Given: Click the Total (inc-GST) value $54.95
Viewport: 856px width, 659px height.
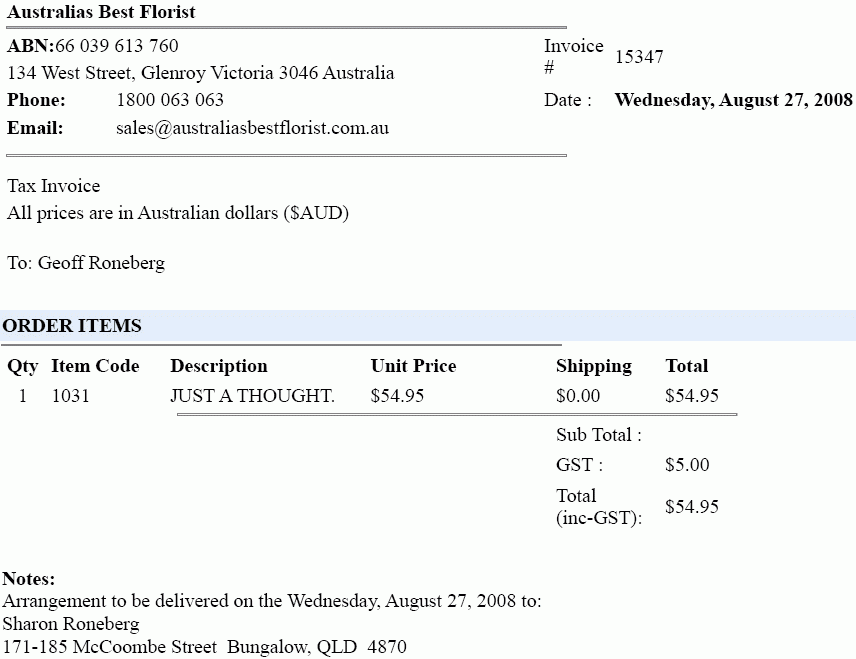Looking at the screenshot, I should coord(692,507).
